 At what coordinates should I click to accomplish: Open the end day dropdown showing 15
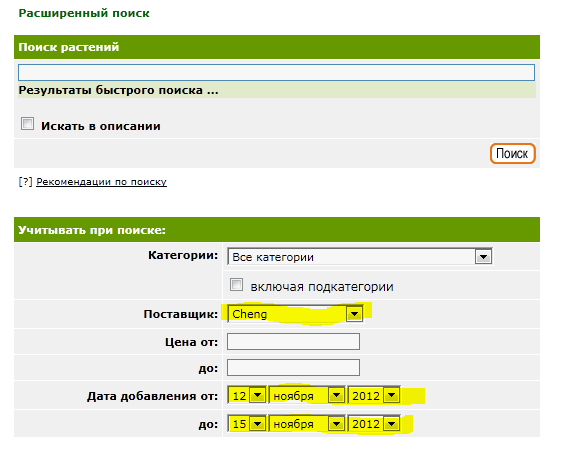click(247, 424)
